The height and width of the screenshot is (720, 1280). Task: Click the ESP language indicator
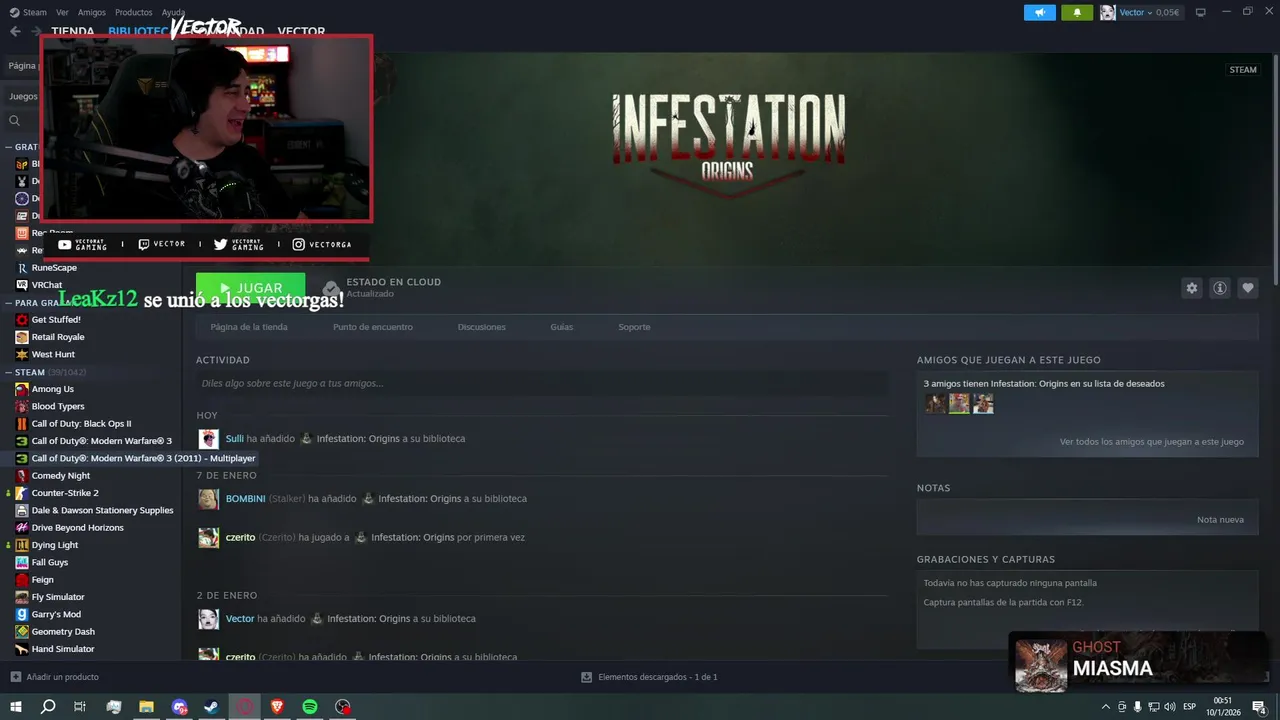1190,707
